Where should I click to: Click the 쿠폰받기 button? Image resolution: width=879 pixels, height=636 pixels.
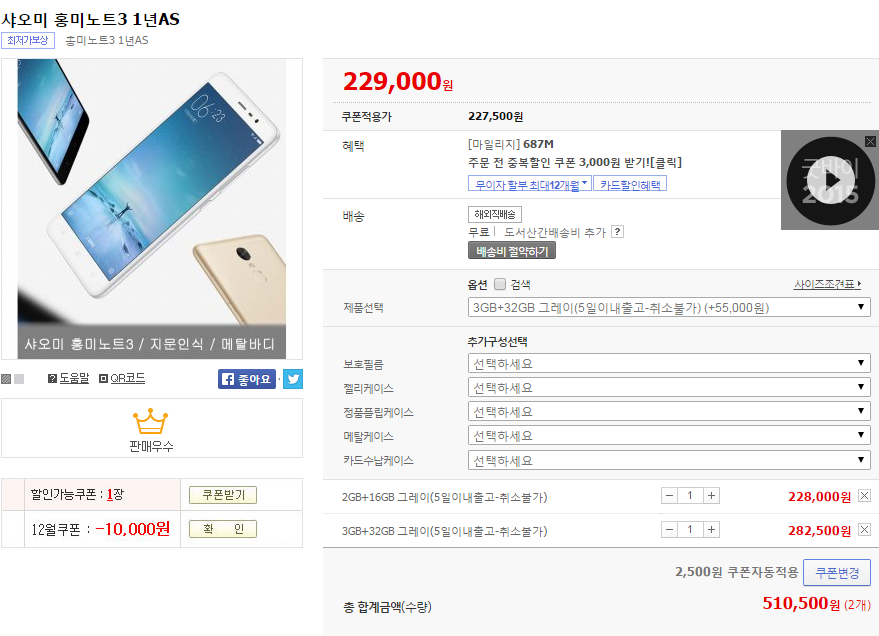(223, 495)
